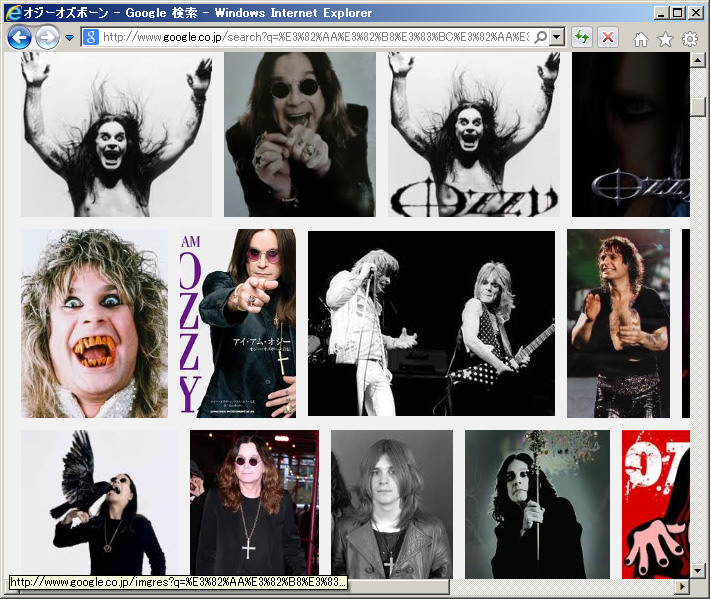
Task: Click the vertical scrollbar thumb
Action: [x=698, y=107]
